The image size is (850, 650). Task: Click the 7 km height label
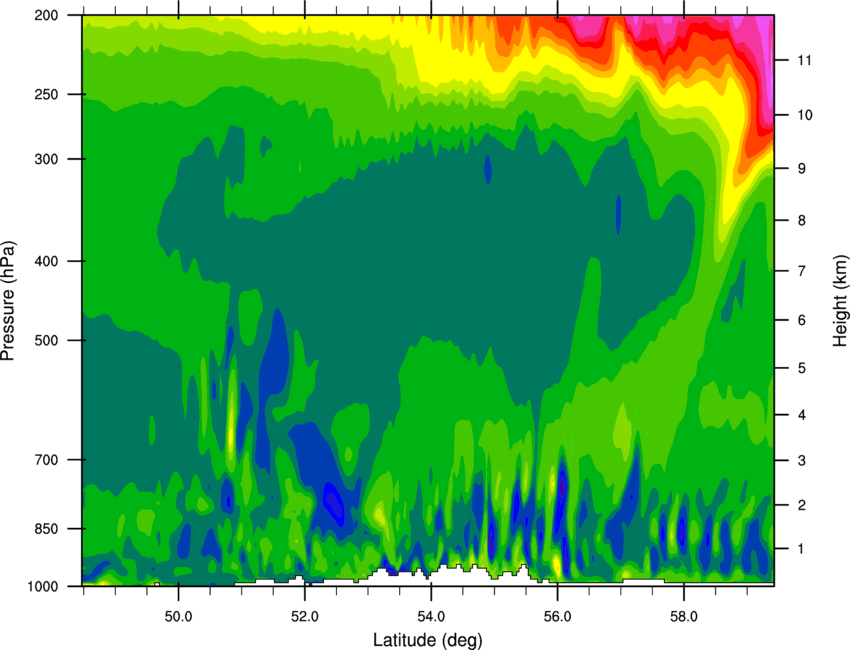point(802,271)
